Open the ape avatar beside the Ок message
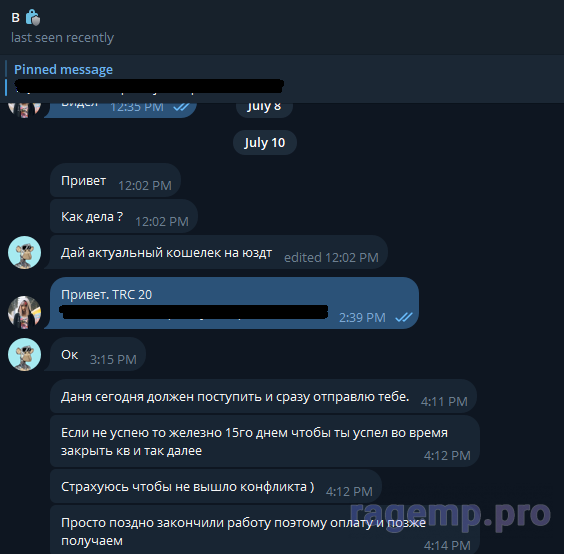 pos(24,354)
